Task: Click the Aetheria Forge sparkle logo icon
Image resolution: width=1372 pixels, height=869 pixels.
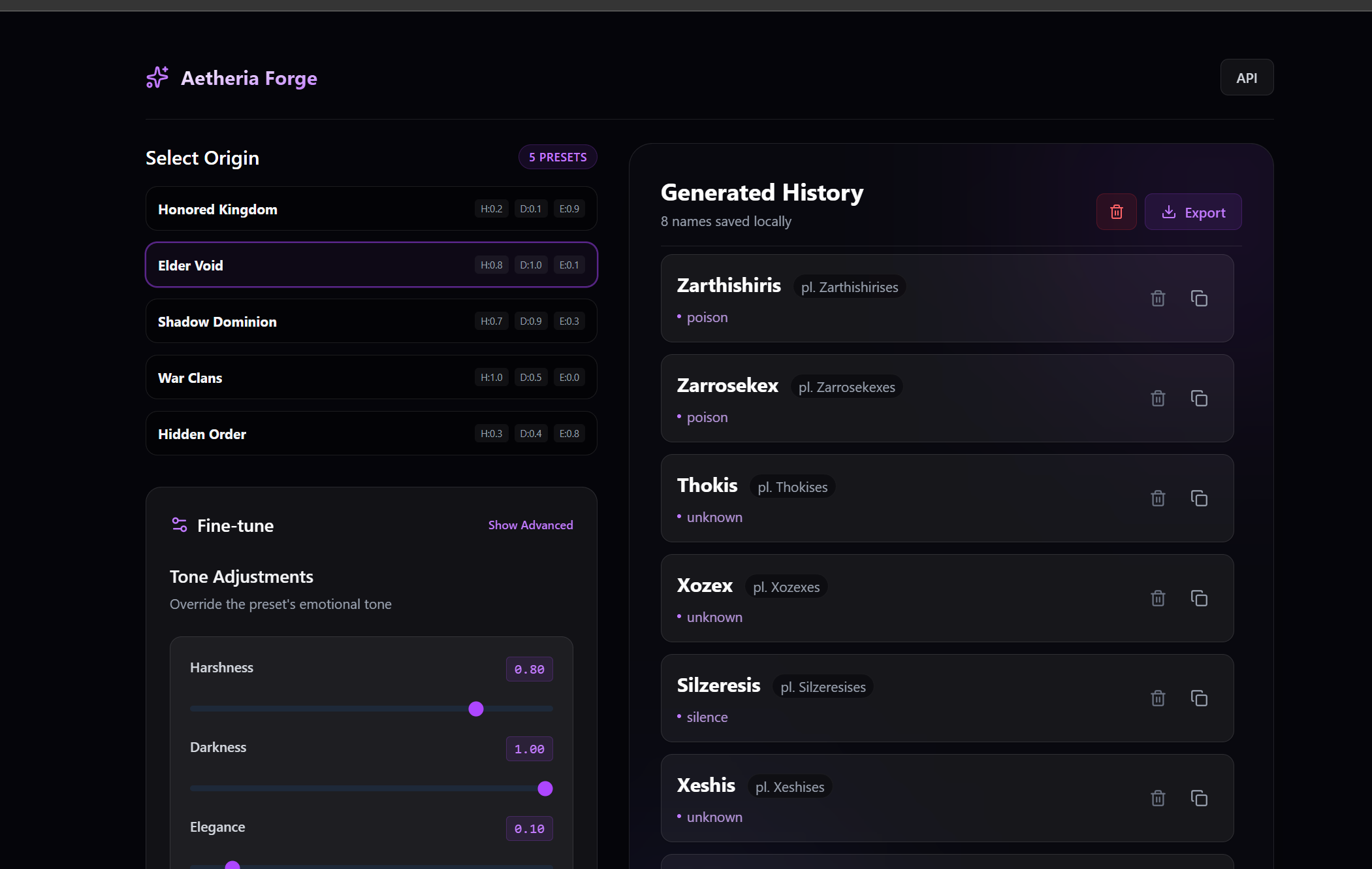Action: [157, 77]
